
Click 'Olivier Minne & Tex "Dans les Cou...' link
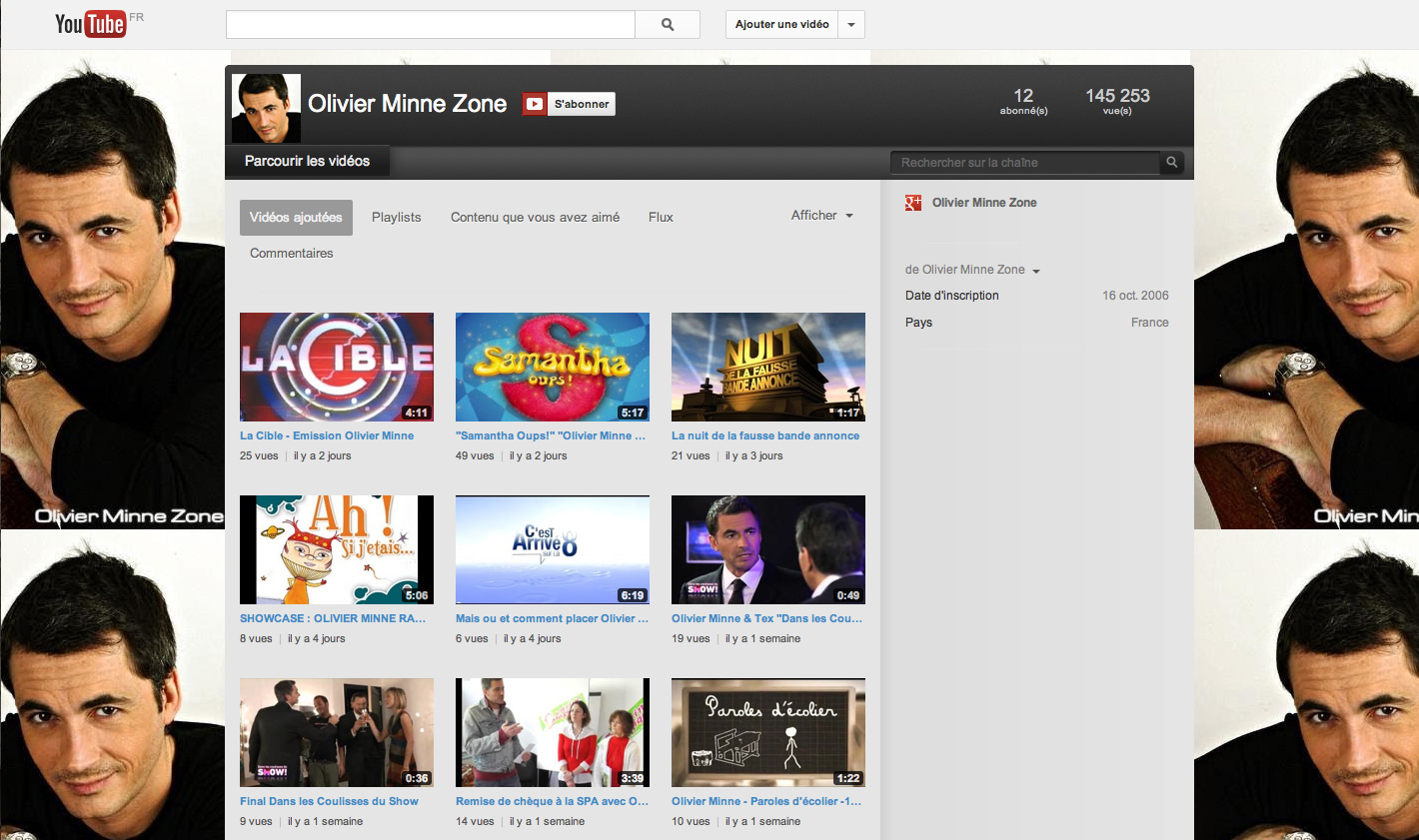click(x=766, y=619)
